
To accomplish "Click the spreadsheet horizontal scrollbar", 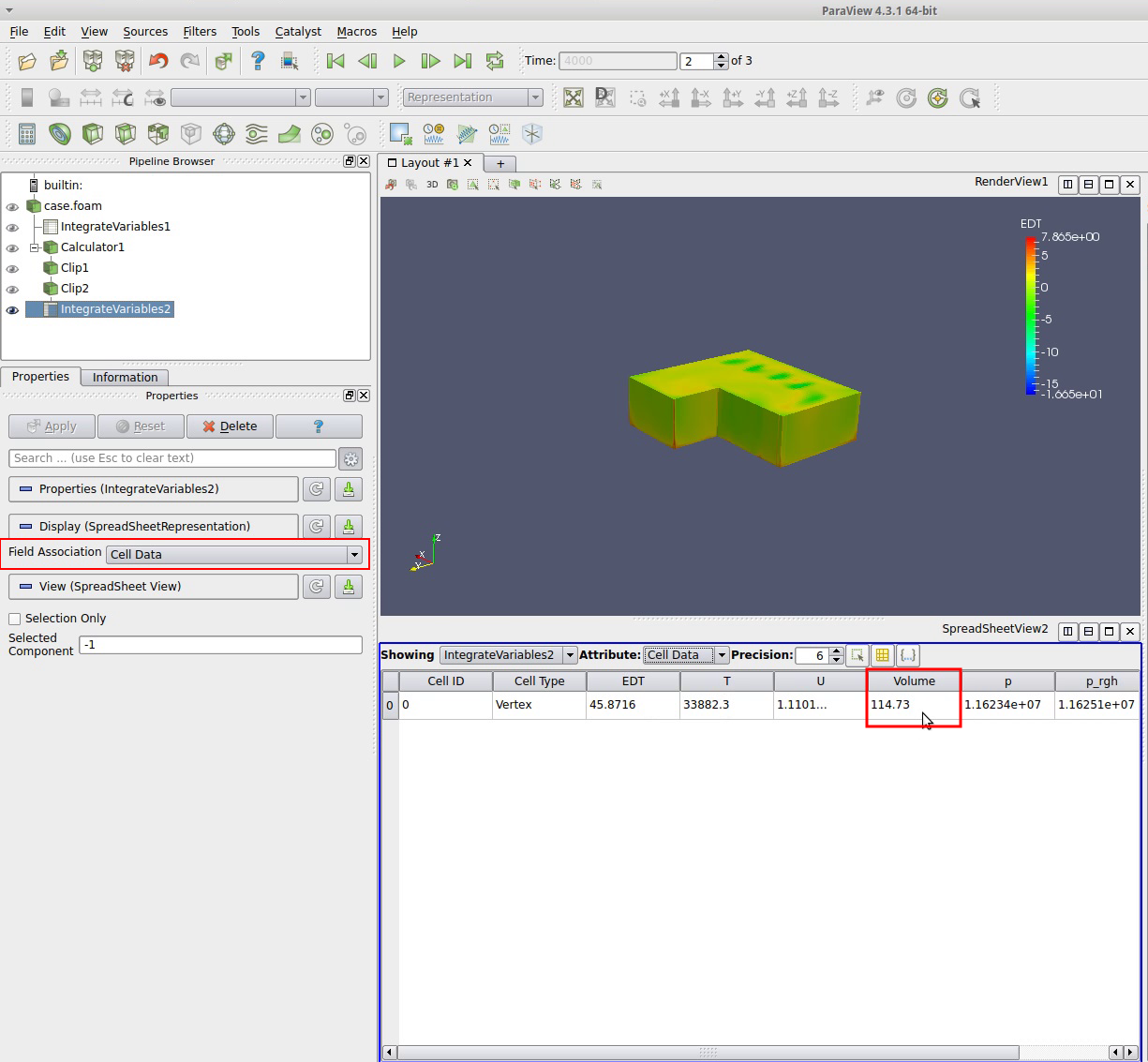I will [708, 1052].
